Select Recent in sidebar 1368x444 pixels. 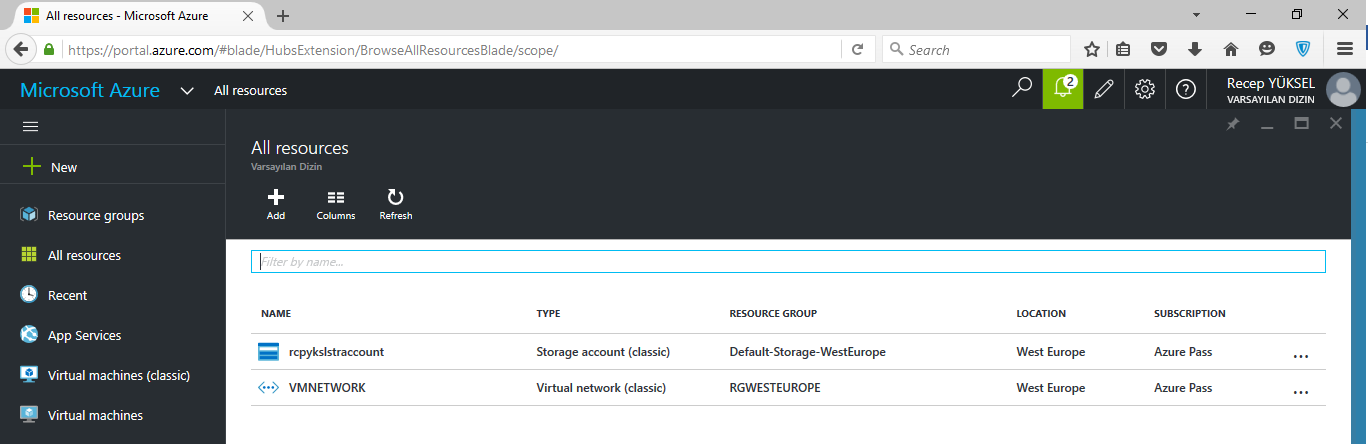(67, 295)
